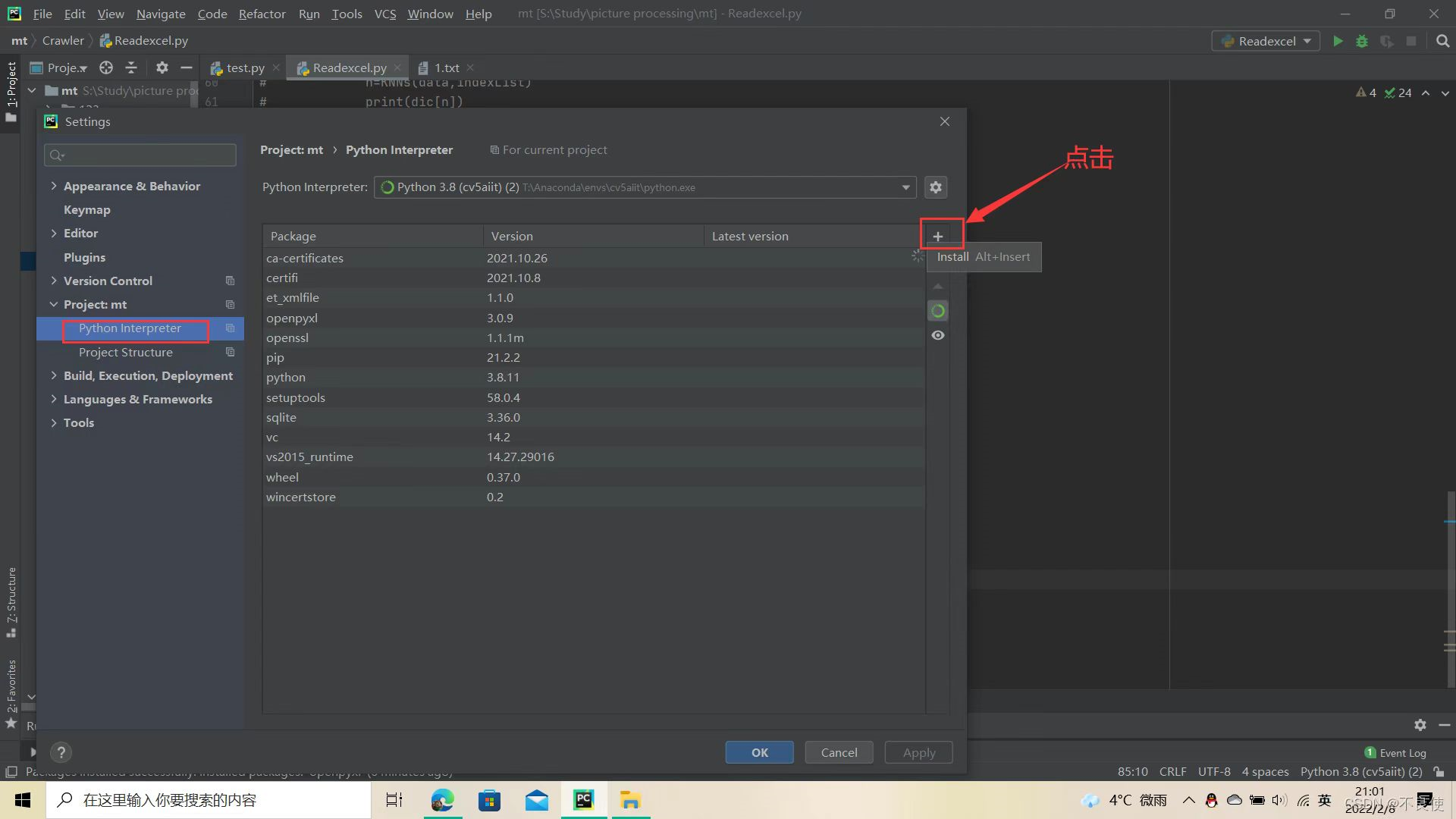This screenshot has width=1456, height=819.
Task: Select the openpyxl package row
Action: 292,318
